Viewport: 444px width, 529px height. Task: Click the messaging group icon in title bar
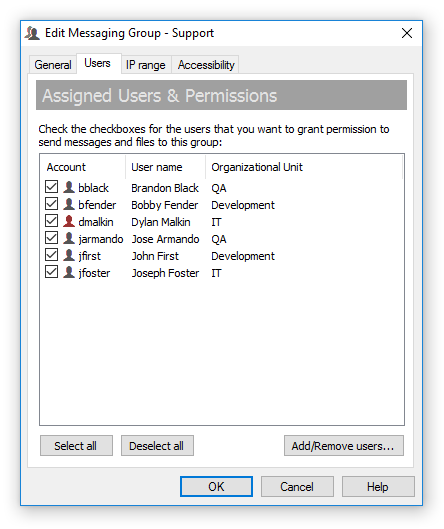click(x=32, y=33)
